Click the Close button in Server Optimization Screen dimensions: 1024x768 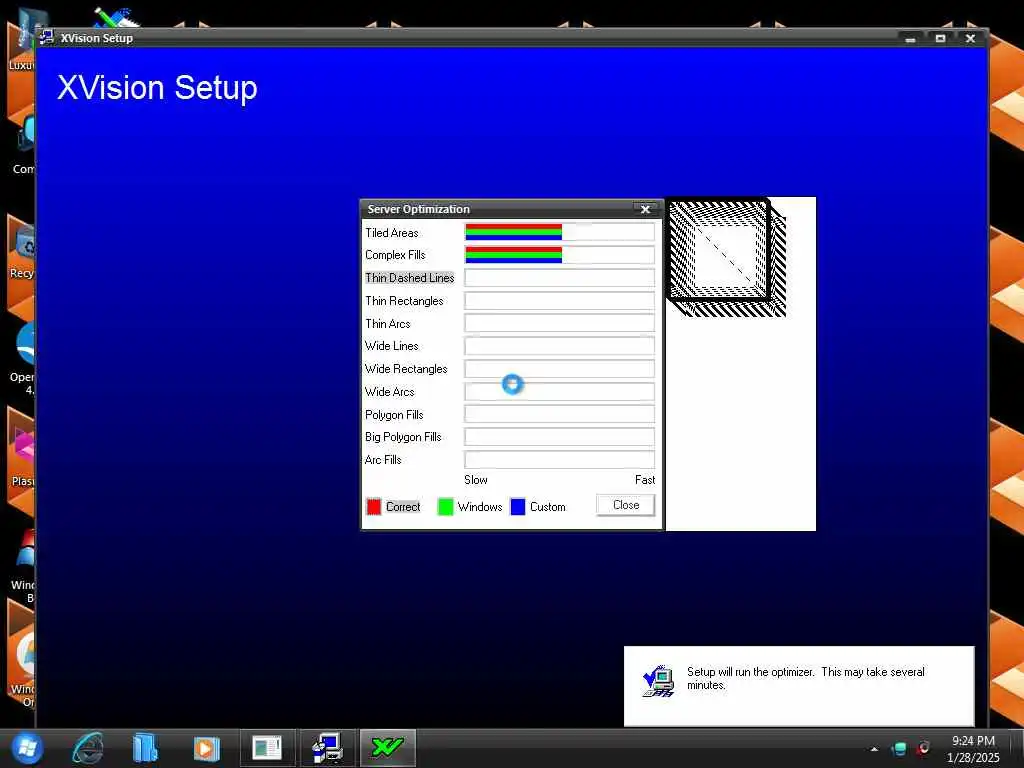(626, 505)
